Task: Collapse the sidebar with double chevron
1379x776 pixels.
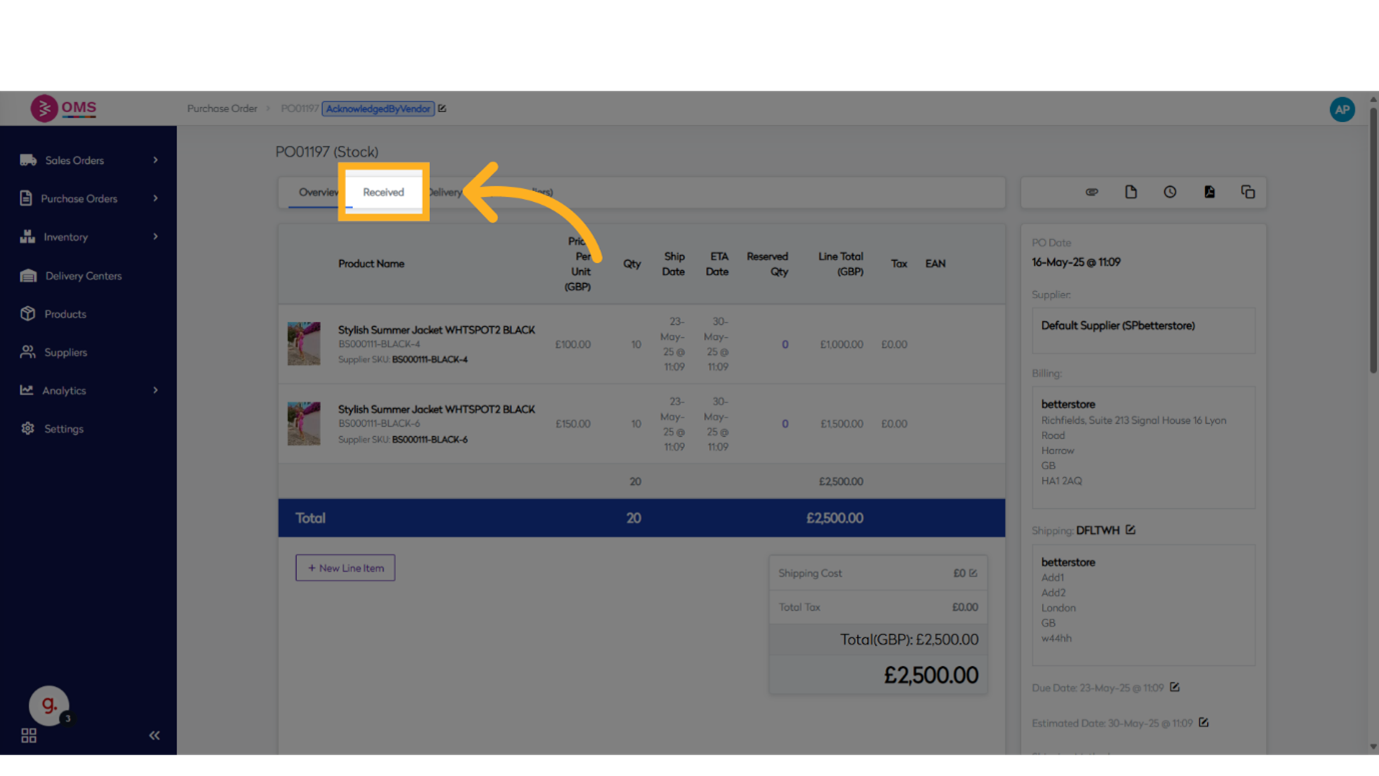Action: point(154,735)
